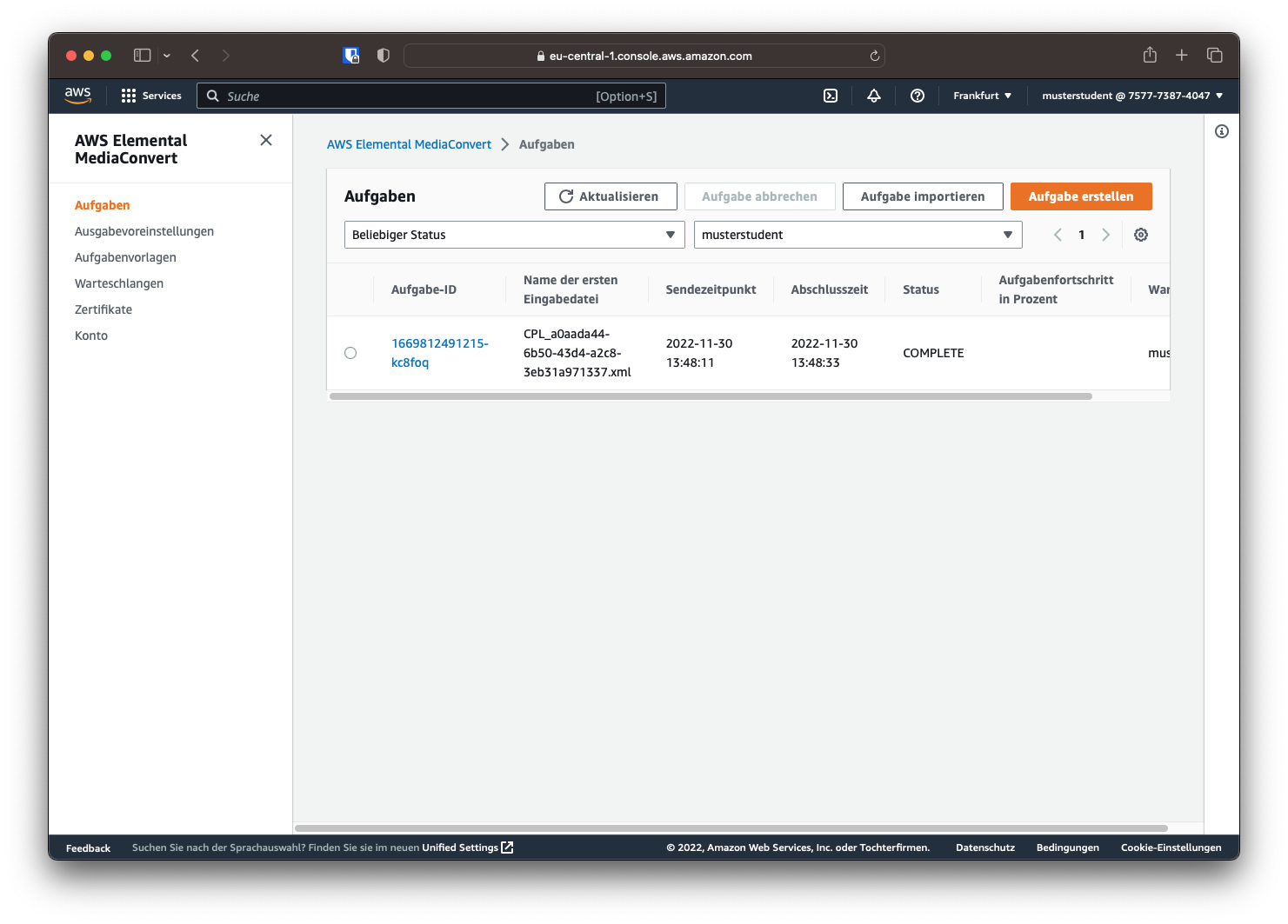
Task: Open the info panel icon on right
Action: (1222, 131)
